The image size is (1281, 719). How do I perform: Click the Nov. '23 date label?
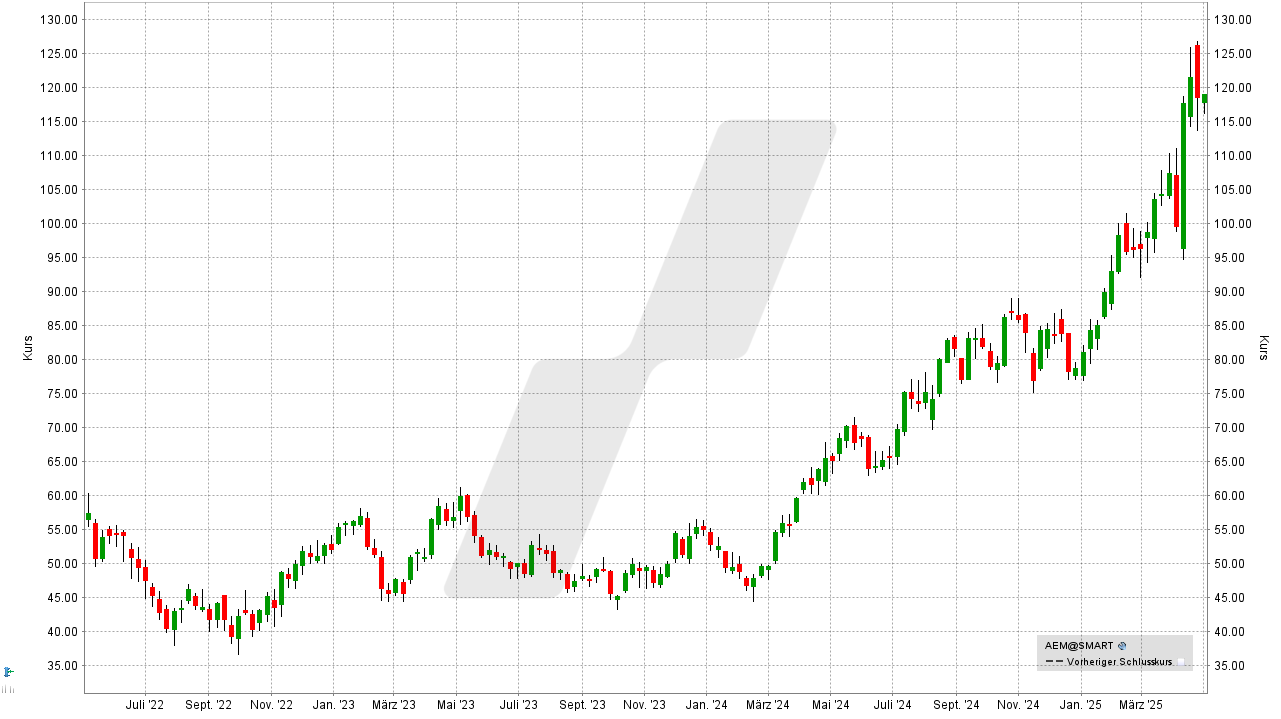(644, 705)
